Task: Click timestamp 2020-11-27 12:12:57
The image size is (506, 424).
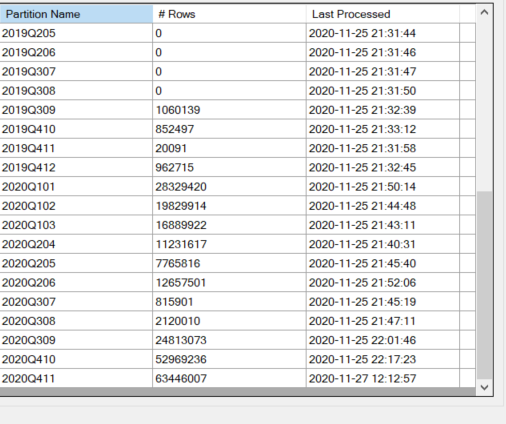Action: (362, 378)
